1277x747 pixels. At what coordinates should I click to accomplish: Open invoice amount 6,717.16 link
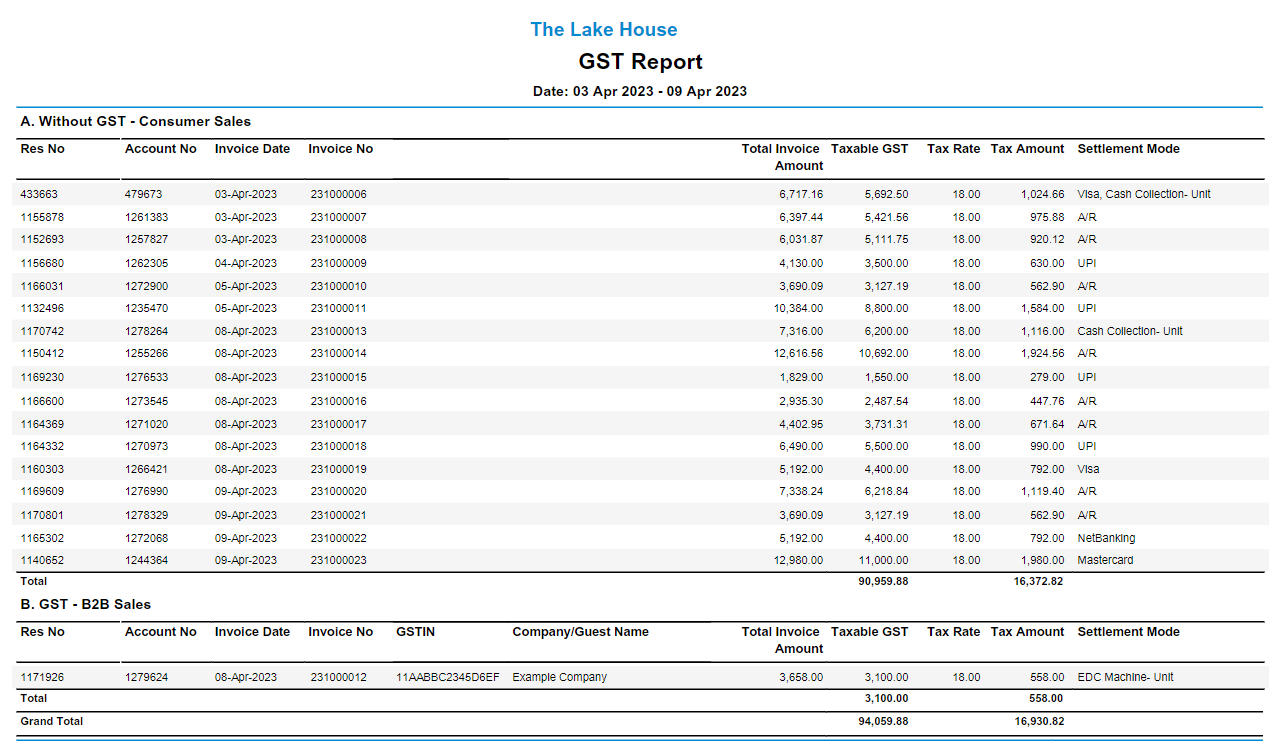[x=798, y=194]
